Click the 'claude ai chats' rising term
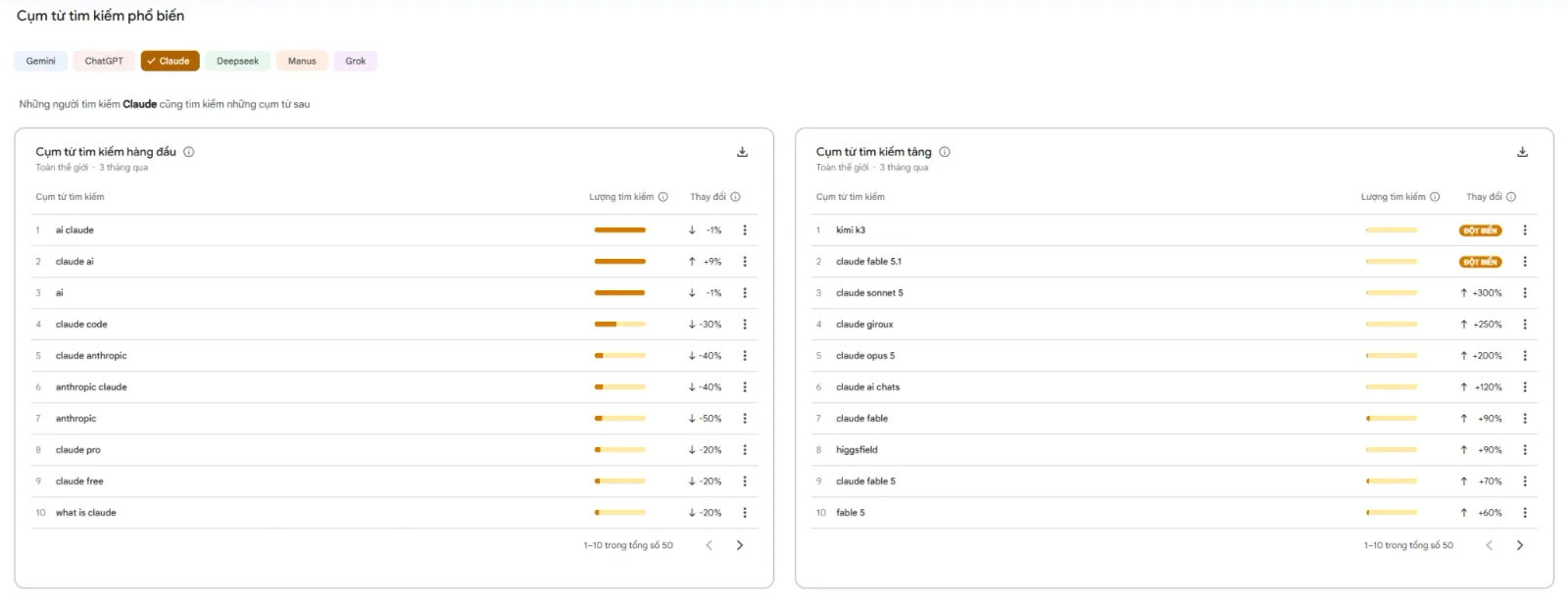This screenshot has height=608, width=1568. click(x=867, y=387)
